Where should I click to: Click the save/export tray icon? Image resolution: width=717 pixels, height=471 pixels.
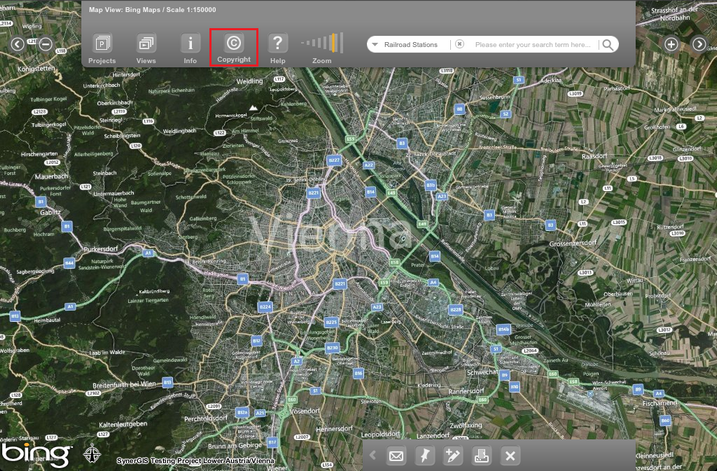482,455
